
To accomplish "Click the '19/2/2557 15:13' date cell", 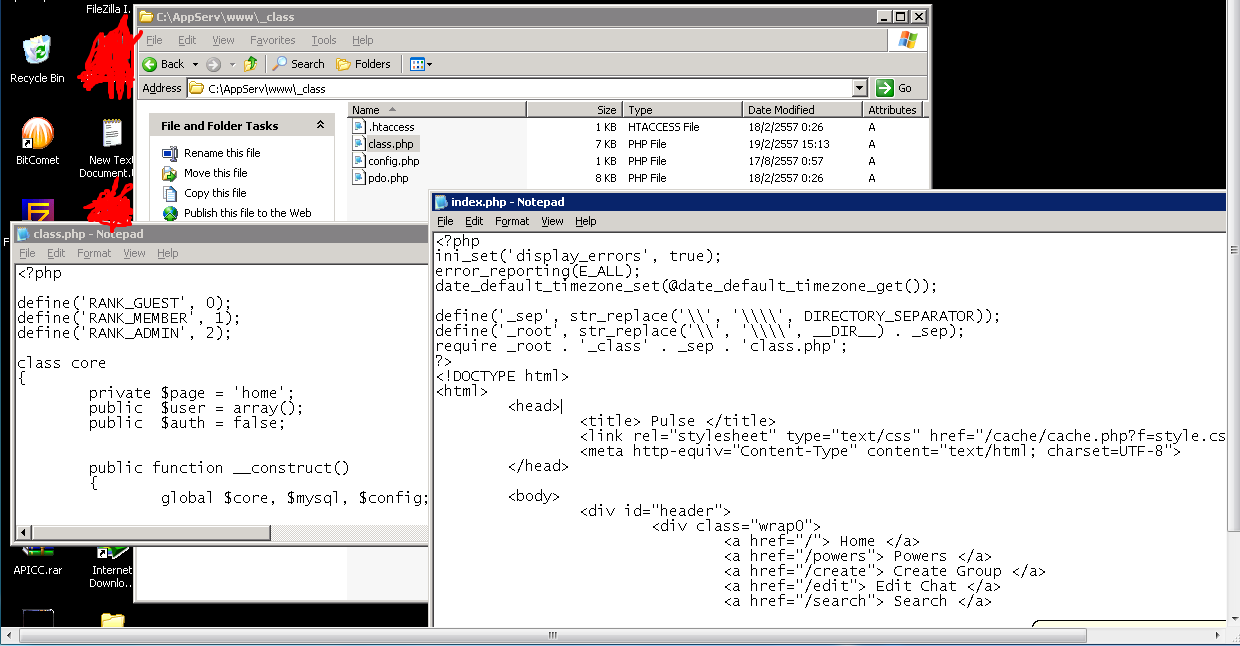I will pyautogui.click(x=789, y=144).
